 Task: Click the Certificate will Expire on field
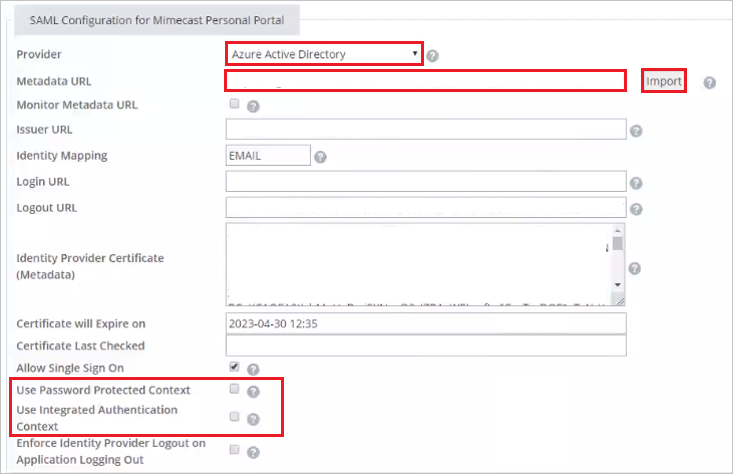(426, 323)
